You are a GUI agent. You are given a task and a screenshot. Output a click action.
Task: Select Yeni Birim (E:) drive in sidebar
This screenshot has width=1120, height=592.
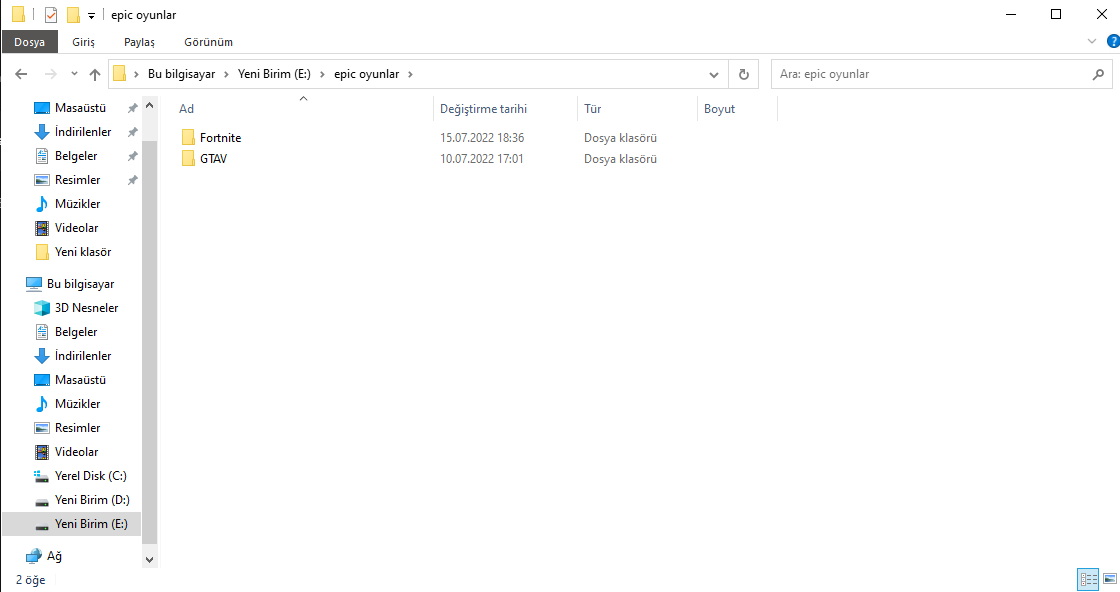point(71,524)
